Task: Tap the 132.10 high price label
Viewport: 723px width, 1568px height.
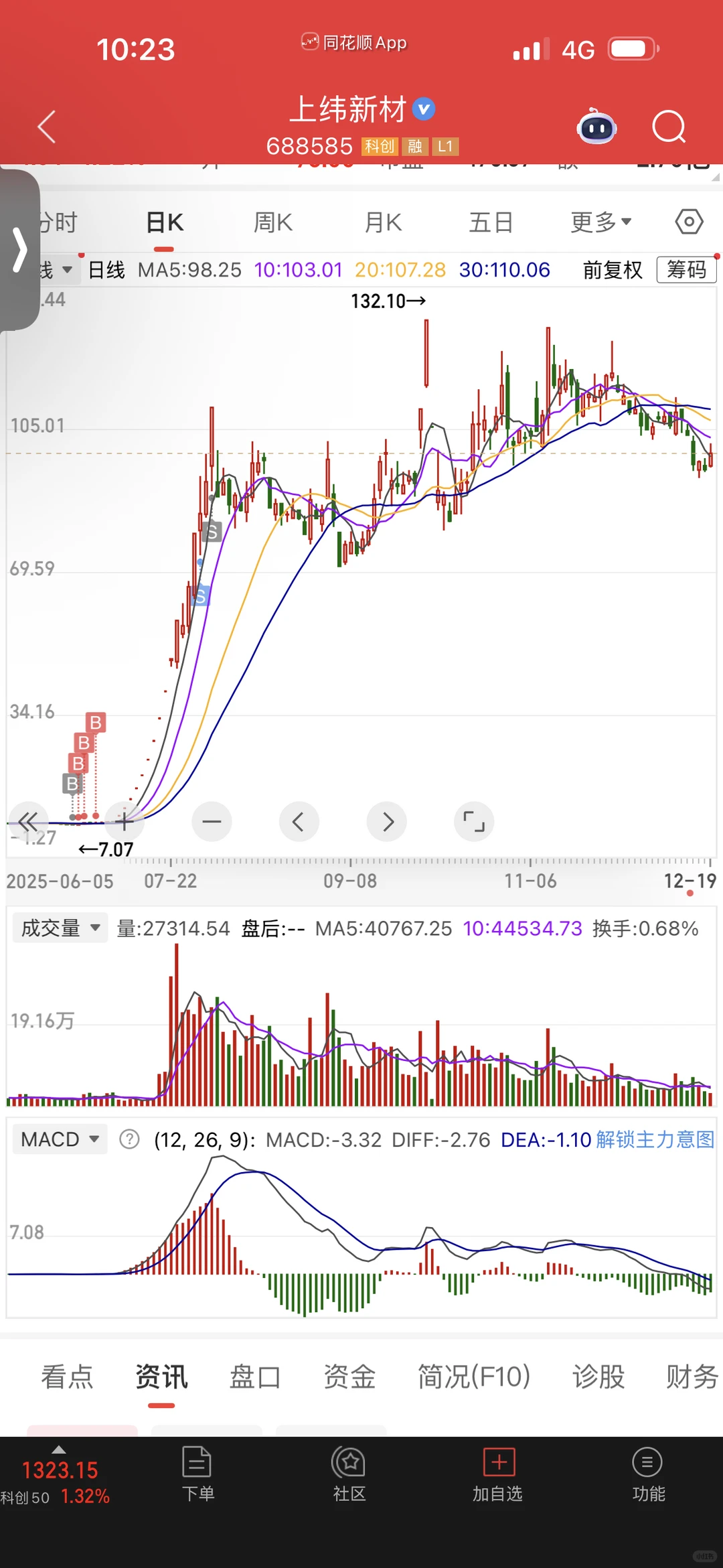Action: pos(388,301)
